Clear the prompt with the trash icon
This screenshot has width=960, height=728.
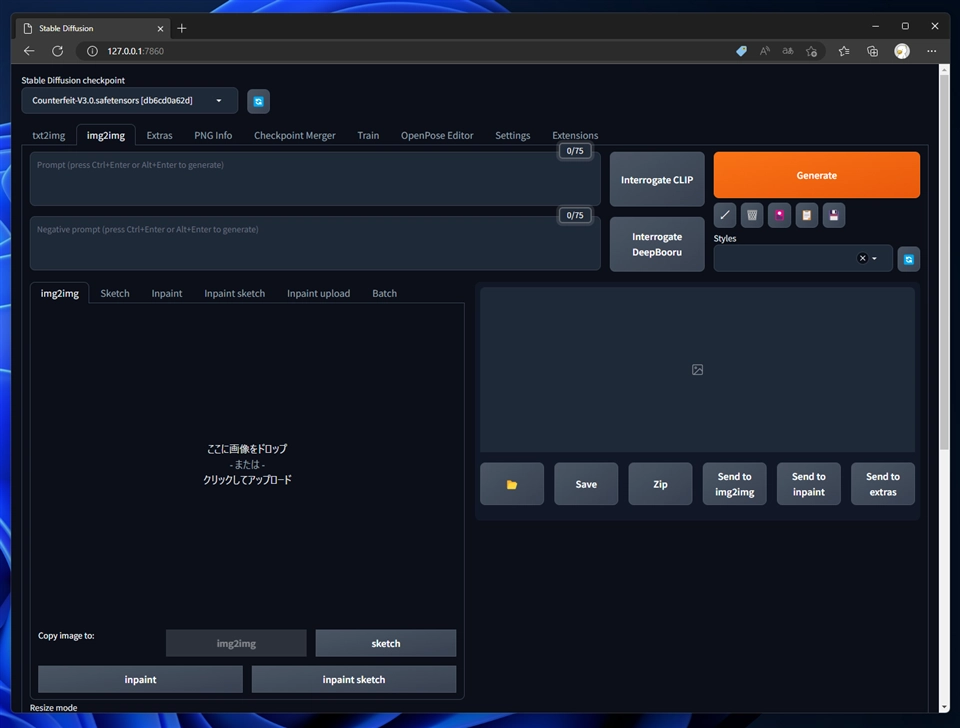[752, 215]
